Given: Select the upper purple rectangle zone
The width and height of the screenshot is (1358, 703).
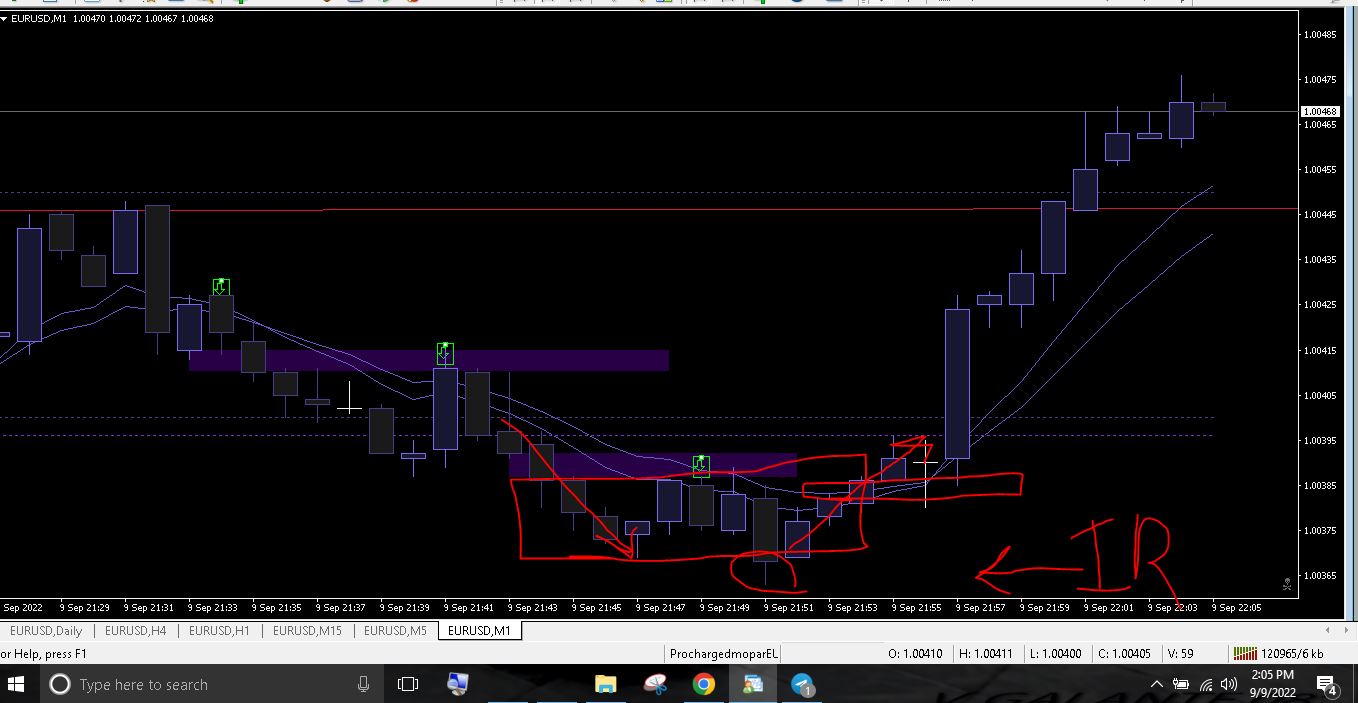Looking at the screenshot, I should (428, 360).
